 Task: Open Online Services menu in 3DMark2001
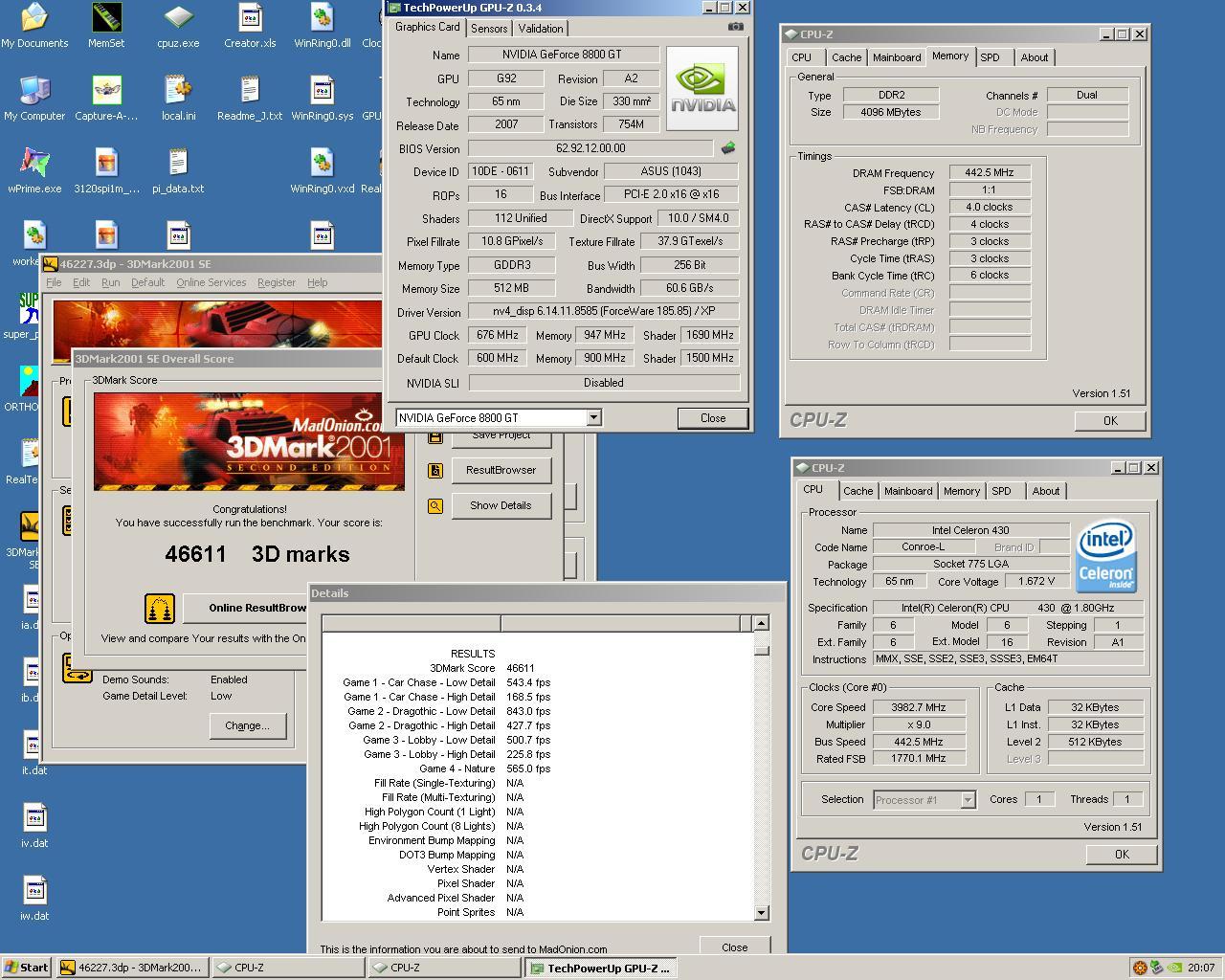(211, 282)
